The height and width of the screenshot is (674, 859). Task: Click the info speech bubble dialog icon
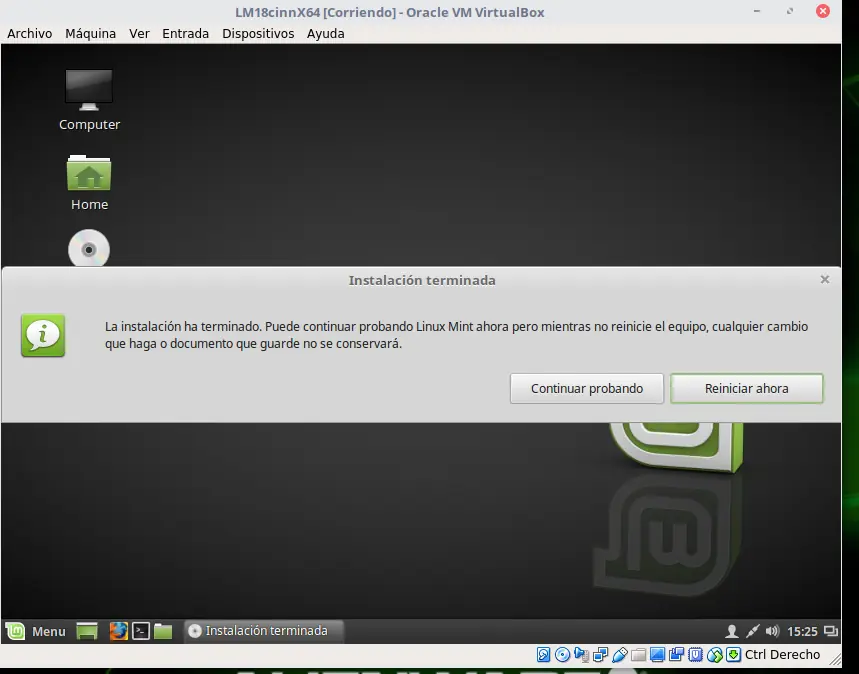tap(43, 335)
